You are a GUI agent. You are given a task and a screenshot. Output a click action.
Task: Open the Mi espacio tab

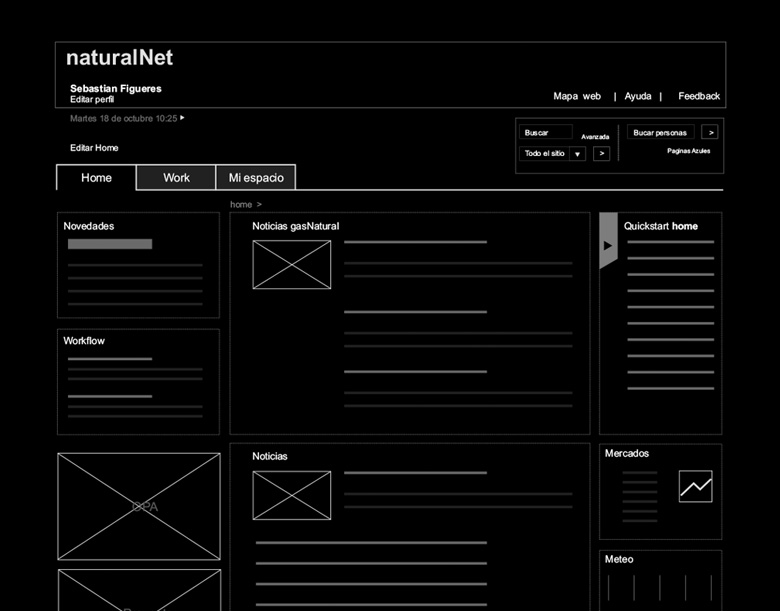256,178
